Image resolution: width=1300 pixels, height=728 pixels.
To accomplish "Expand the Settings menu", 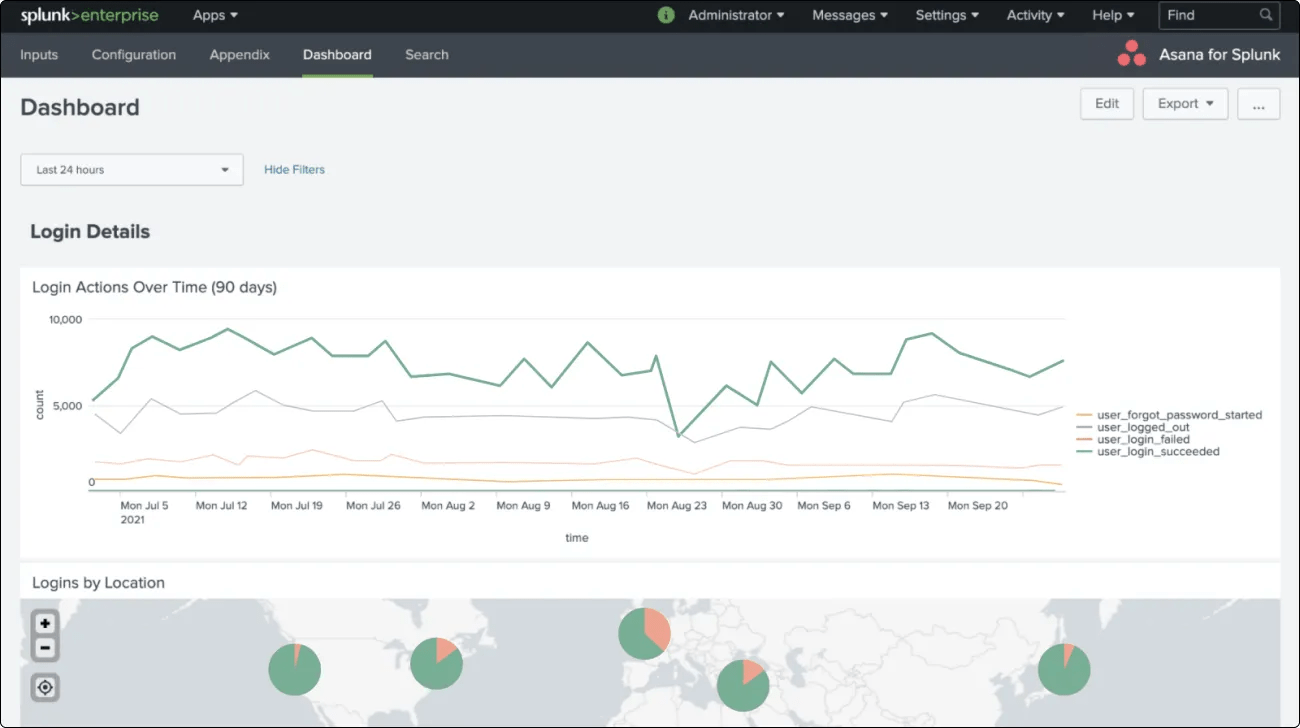I will pos(946,15).
